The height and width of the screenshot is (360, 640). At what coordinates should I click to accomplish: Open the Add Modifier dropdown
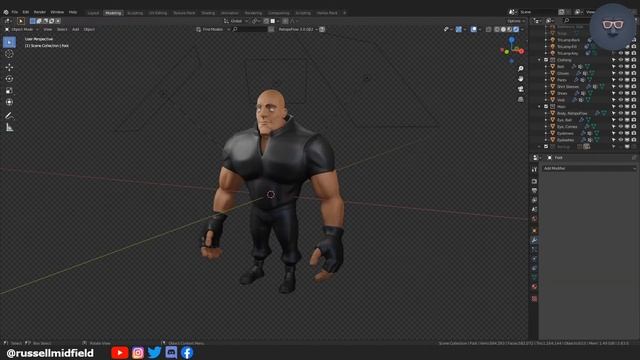(x=589, y=168)
